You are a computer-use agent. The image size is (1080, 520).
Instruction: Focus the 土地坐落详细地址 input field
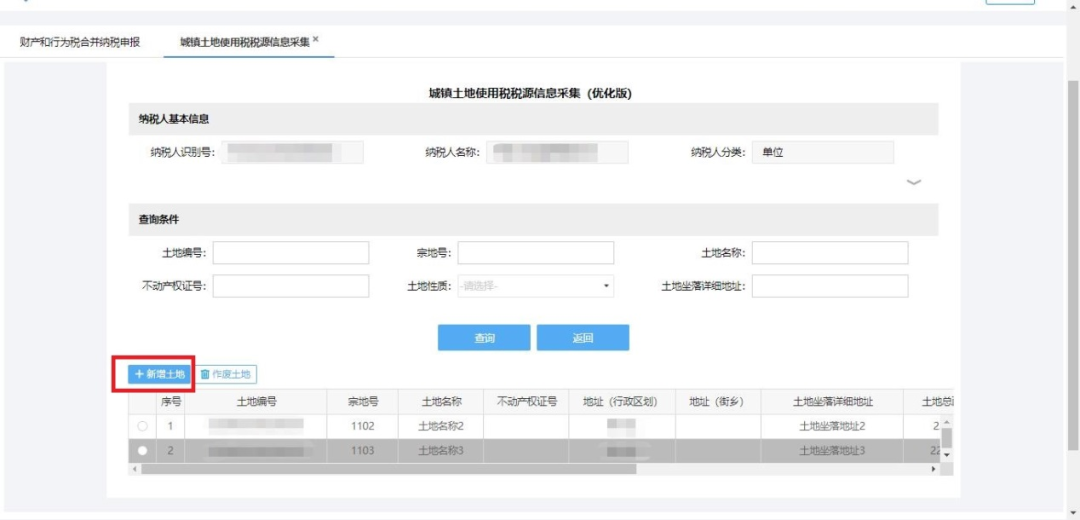click(x=830, y=286)
